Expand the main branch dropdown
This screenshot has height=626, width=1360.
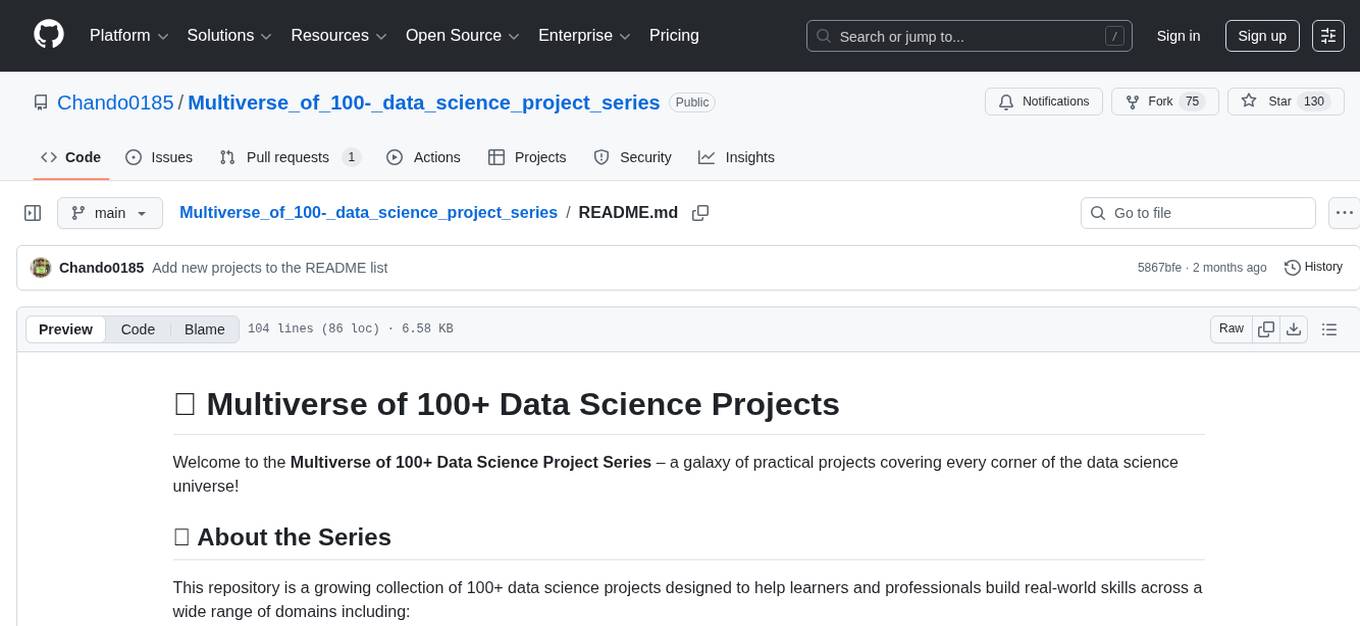pyautogui.click(x=110, y=212)
